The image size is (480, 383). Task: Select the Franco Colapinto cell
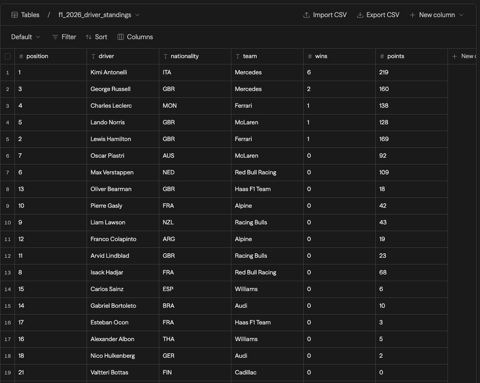123,239
